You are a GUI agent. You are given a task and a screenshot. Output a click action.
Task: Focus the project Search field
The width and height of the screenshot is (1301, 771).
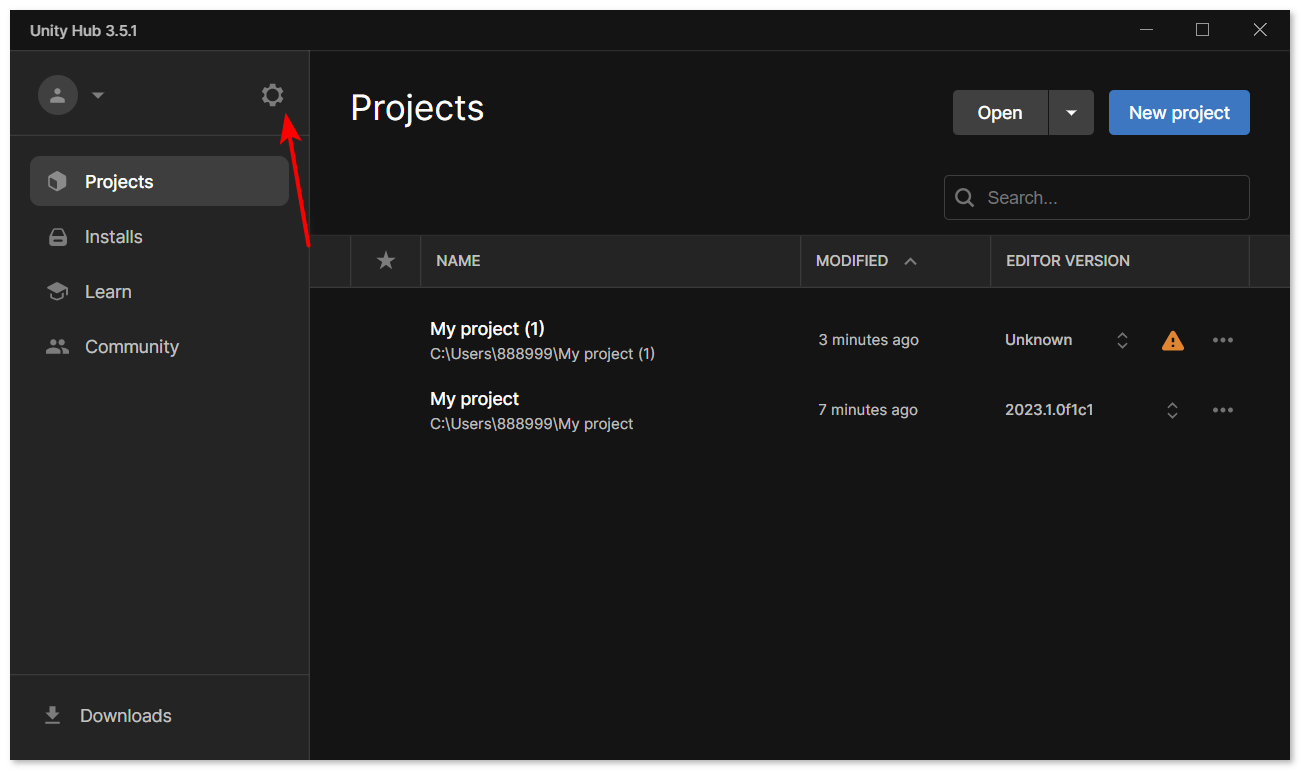(x=1097, y=198)
